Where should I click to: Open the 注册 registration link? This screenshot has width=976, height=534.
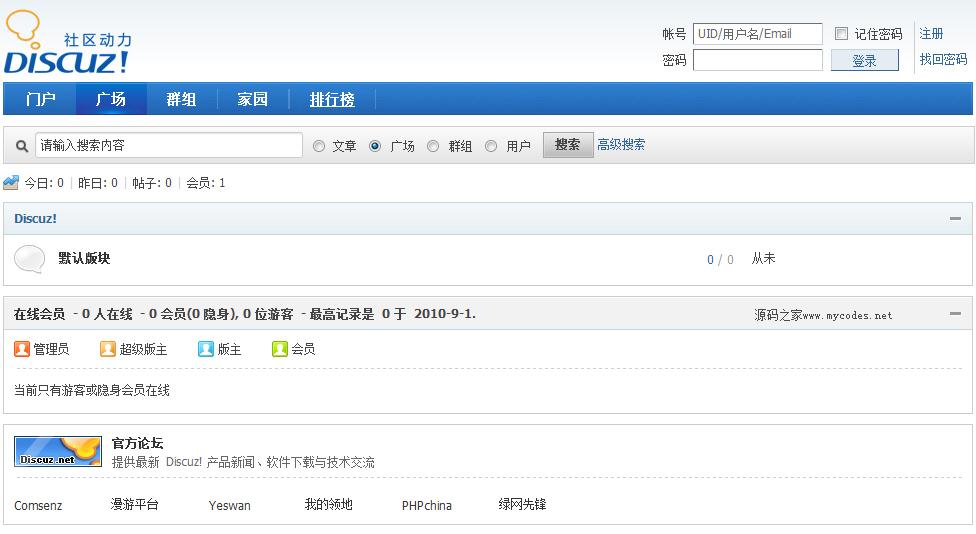point(931,34)
